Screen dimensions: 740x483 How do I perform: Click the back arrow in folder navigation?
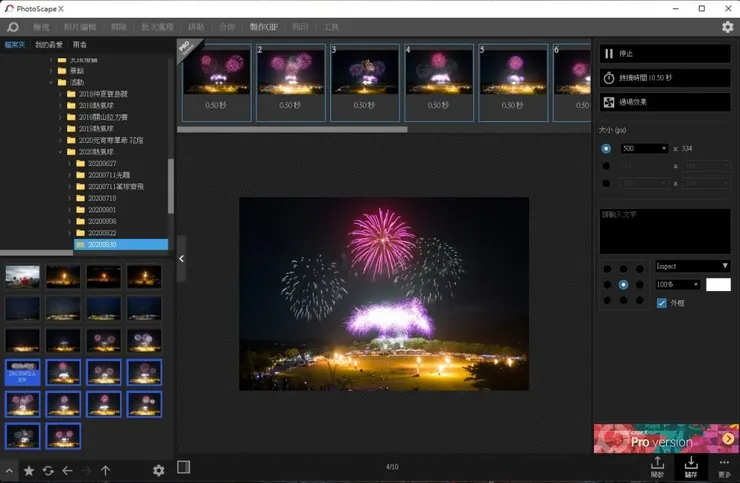[x=67, y=470]
